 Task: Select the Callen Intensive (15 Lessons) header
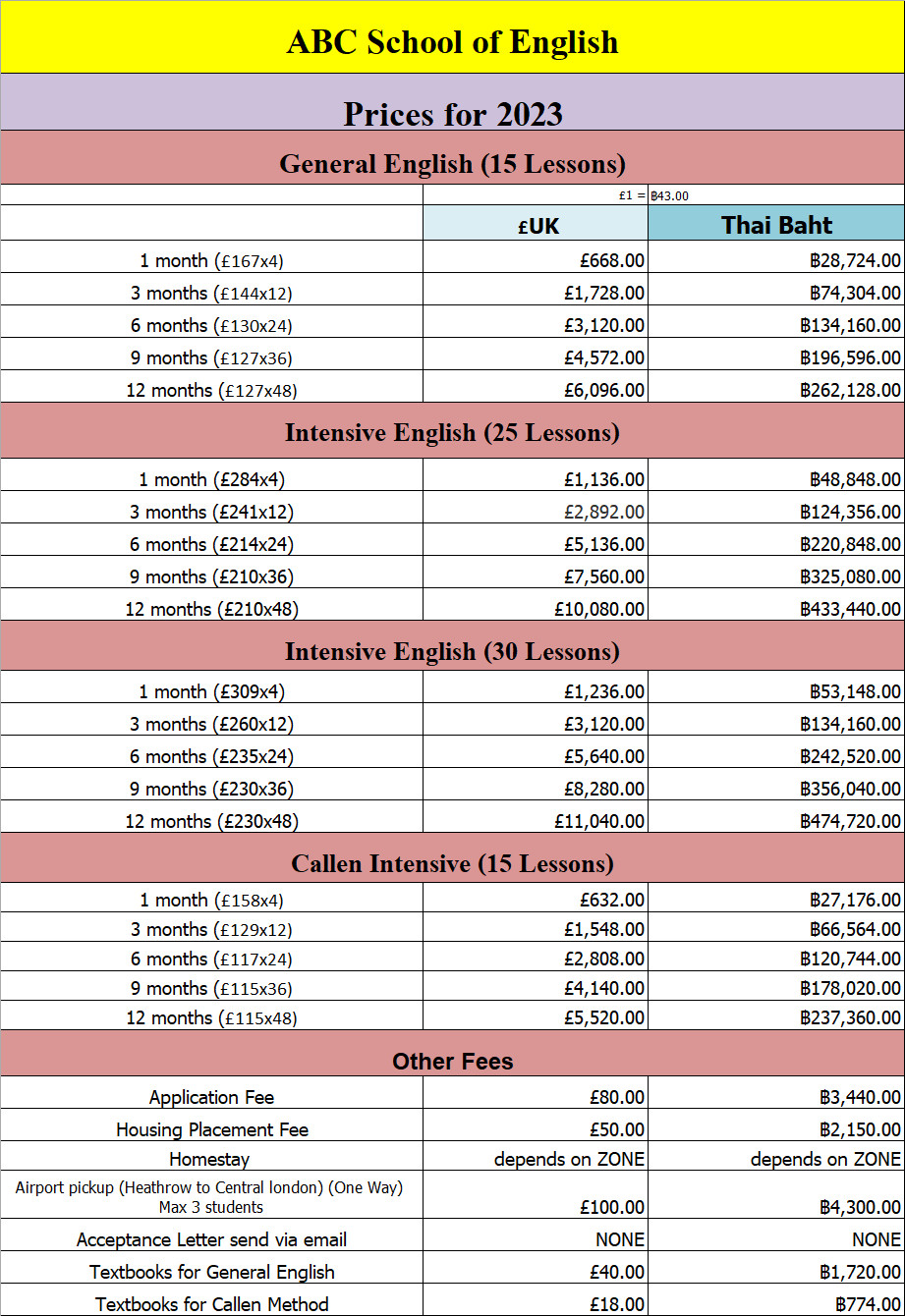pos(452,863)
